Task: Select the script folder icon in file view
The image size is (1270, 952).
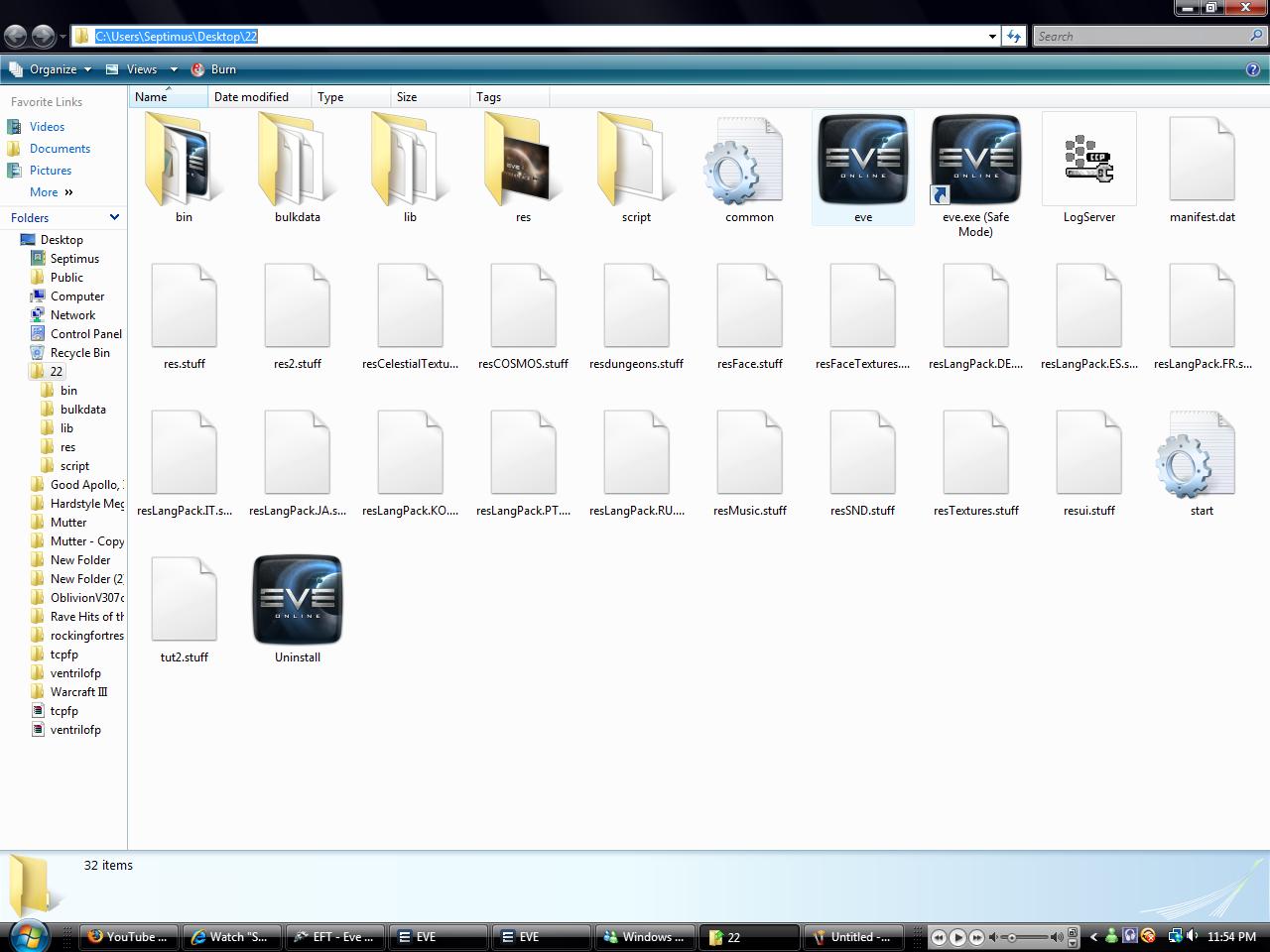Action: (x=636, y=161)
